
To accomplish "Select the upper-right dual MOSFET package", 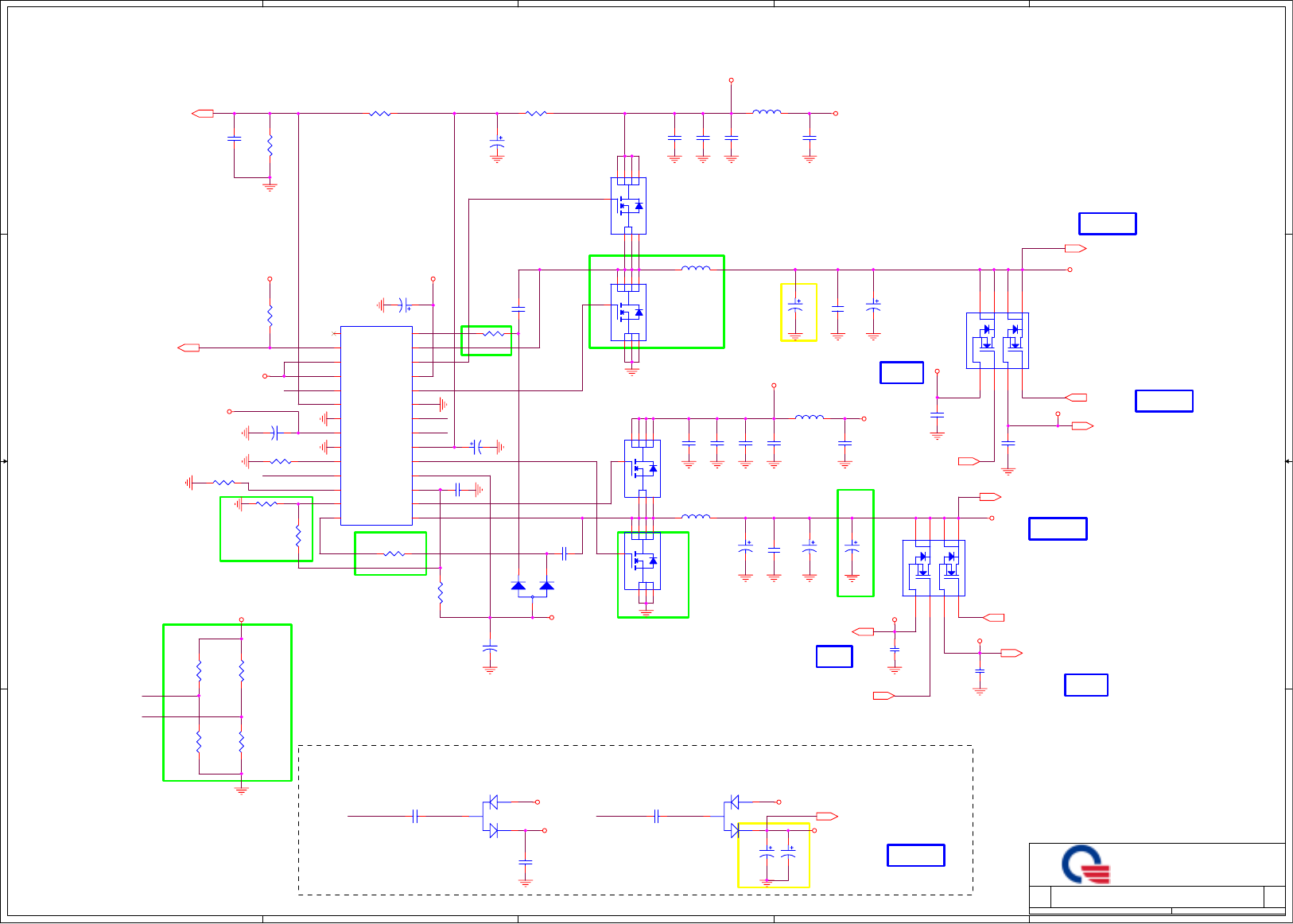I will pos(997,340).
